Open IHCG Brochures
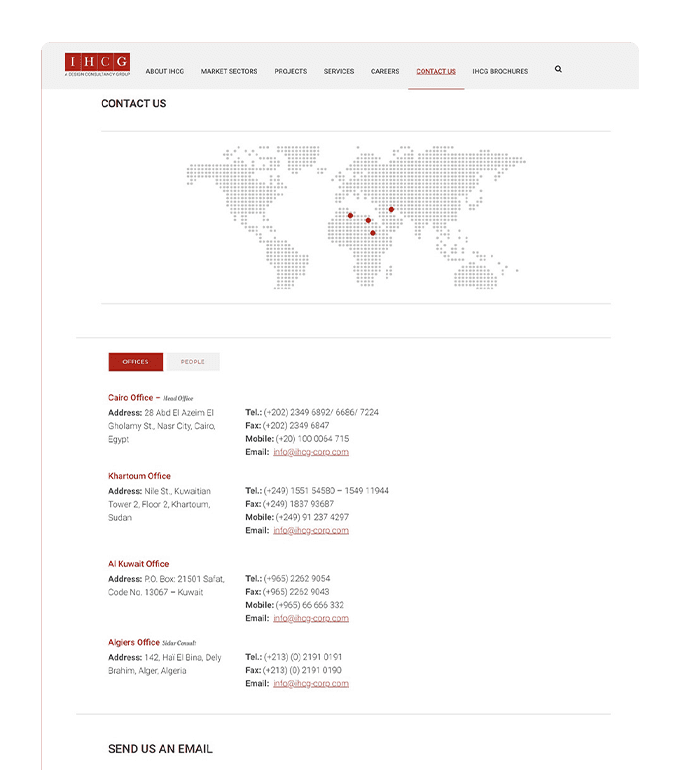Viewport: 680px width, 770px height. tap(500, 71)
